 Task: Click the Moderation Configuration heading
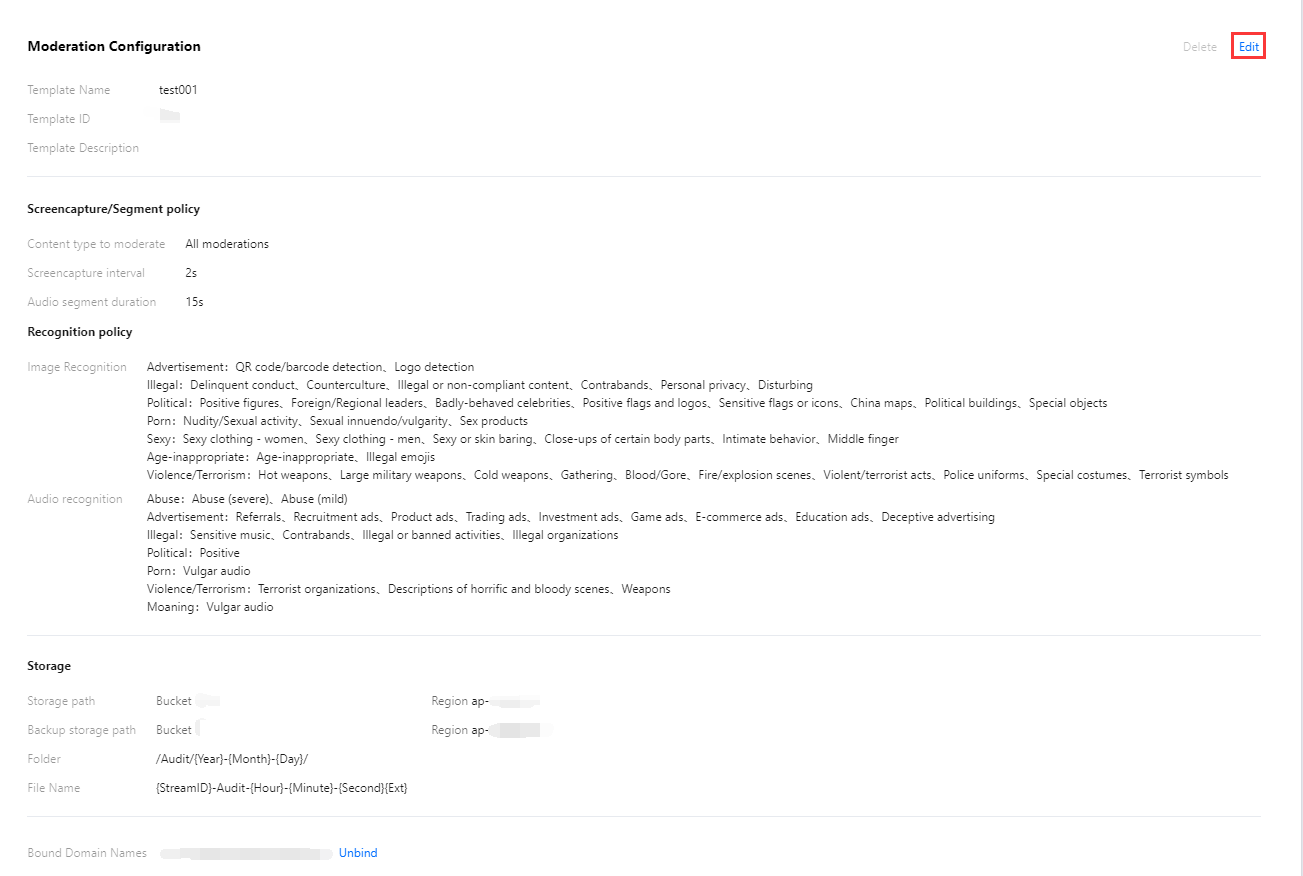click(114, 46)
